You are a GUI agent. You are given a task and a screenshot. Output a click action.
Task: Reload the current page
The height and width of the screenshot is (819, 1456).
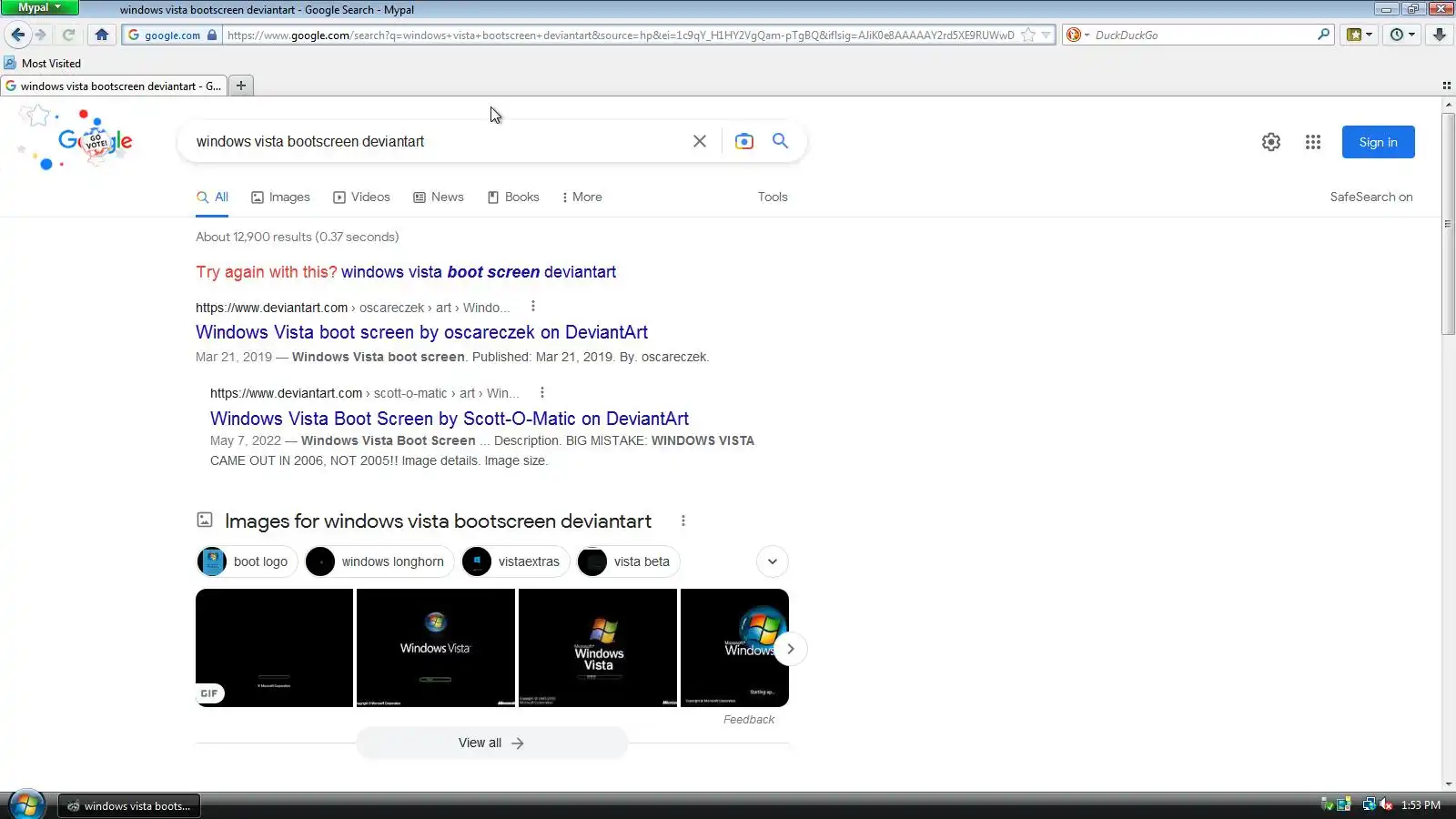(68, 35)
